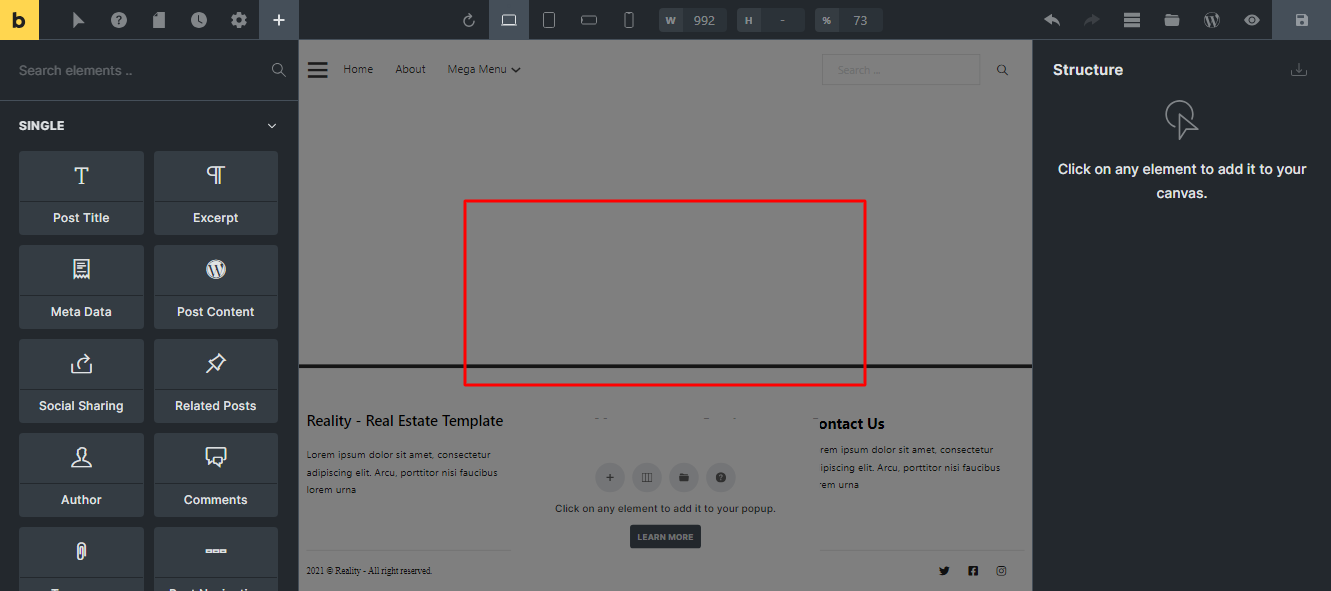Toggle the structure panel icon in toolbar
The height and width of the screenshot is (591, 1331).
(x=1132, y=20)
